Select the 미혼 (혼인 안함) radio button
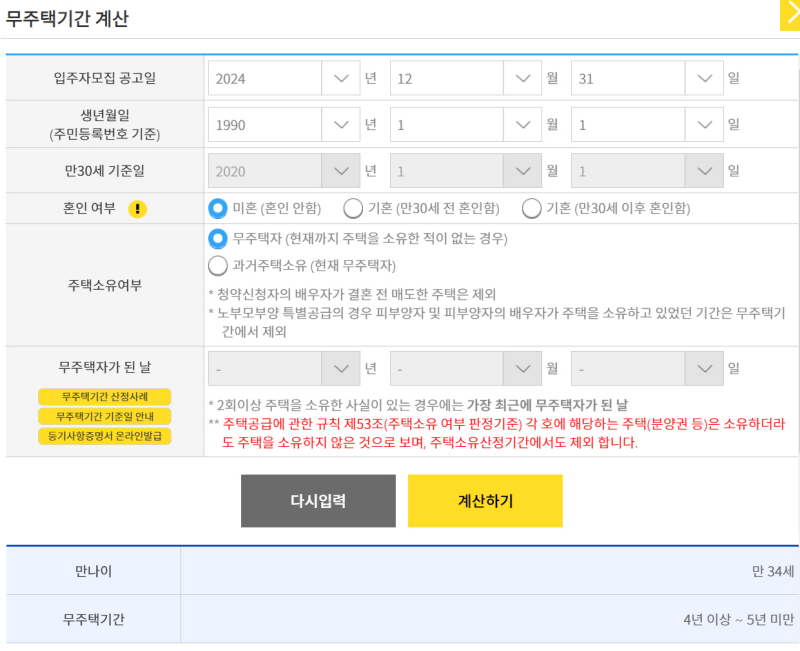The image size is (800, 651). (218, 208)
